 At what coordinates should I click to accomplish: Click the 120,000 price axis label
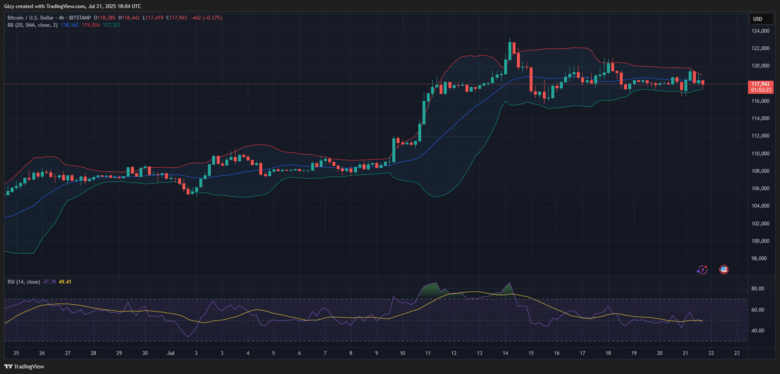click(761, 66)
